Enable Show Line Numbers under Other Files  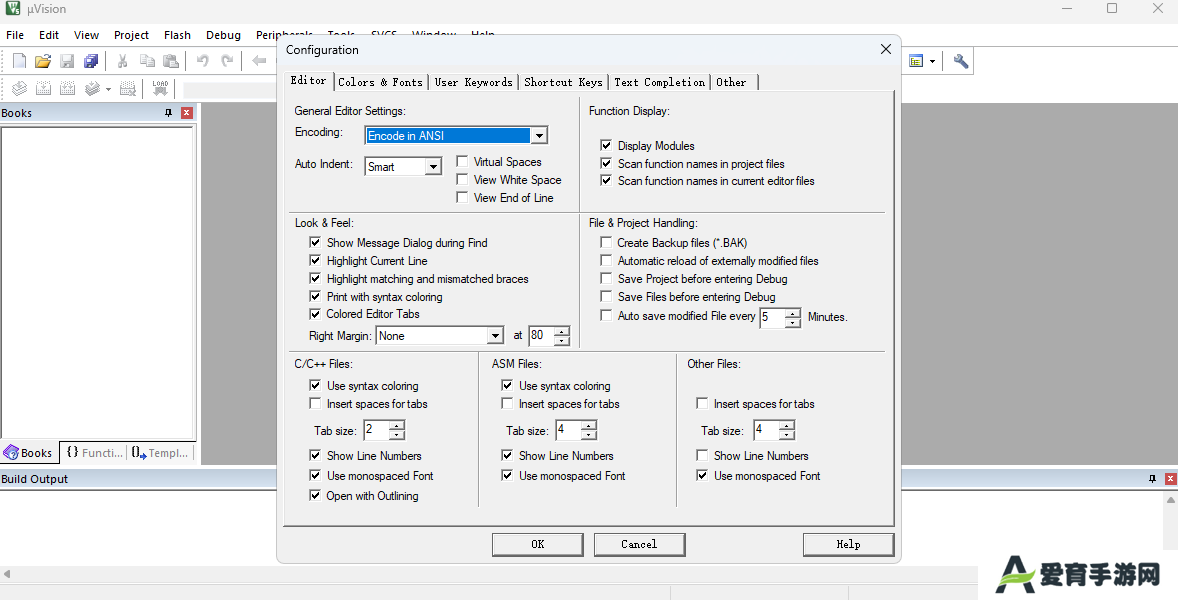click(x=702, y=455)
